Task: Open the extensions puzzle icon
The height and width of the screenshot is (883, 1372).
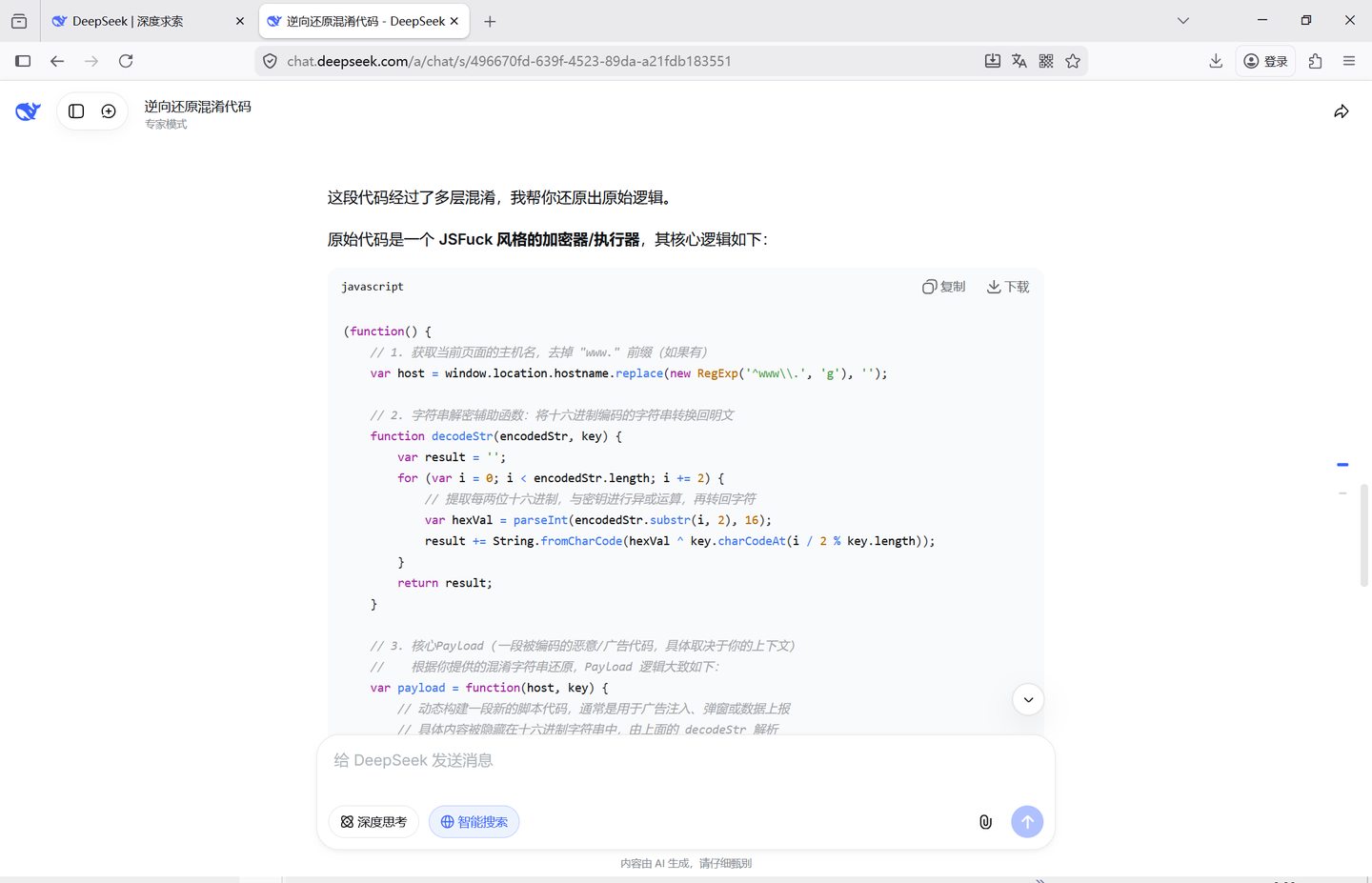Action: pos(1316,61)
